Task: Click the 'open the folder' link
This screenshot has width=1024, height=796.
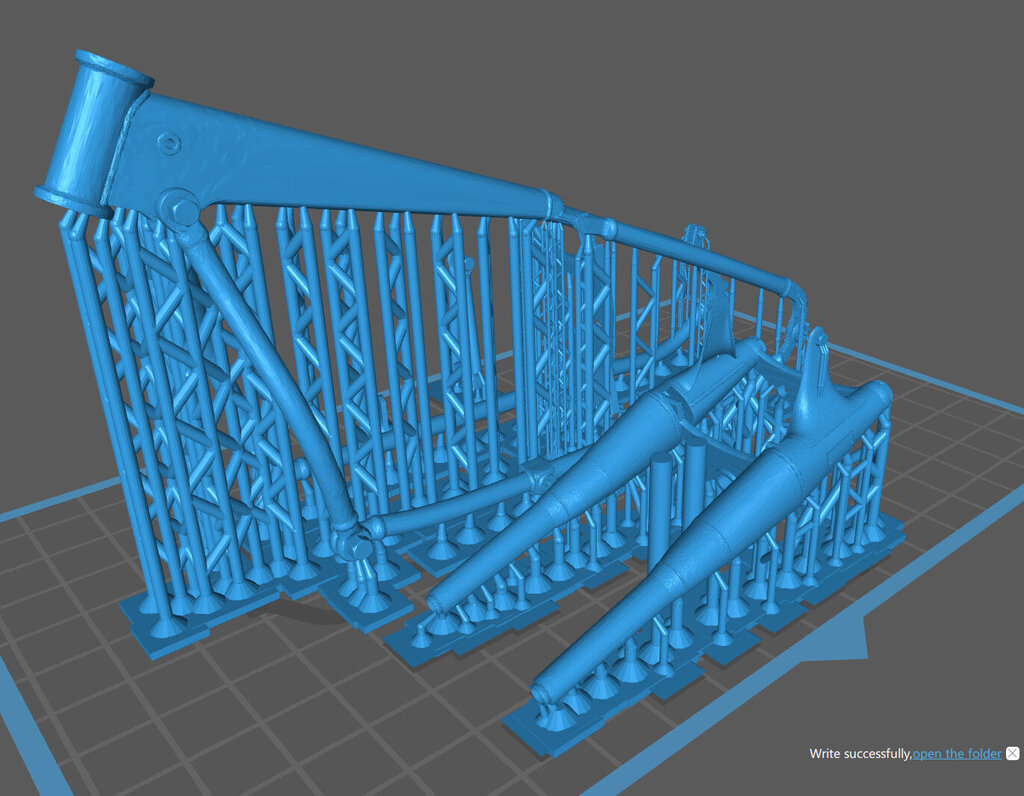Action: 956,754
